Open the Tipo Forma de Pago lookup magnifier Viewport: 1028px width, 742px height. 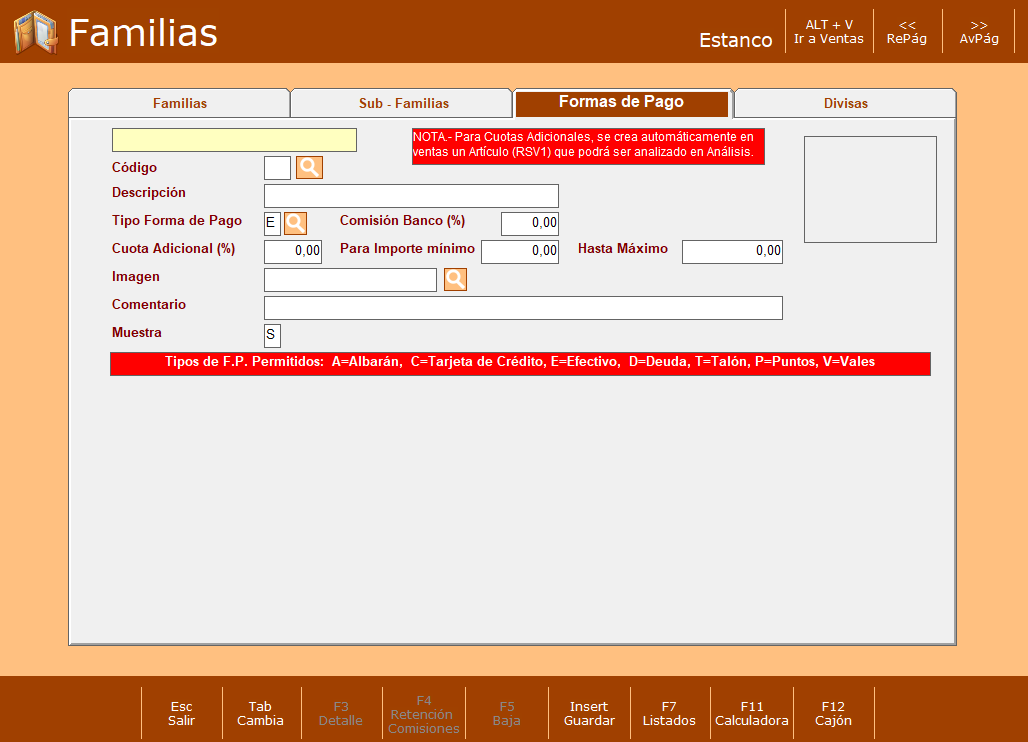[295, 224]
